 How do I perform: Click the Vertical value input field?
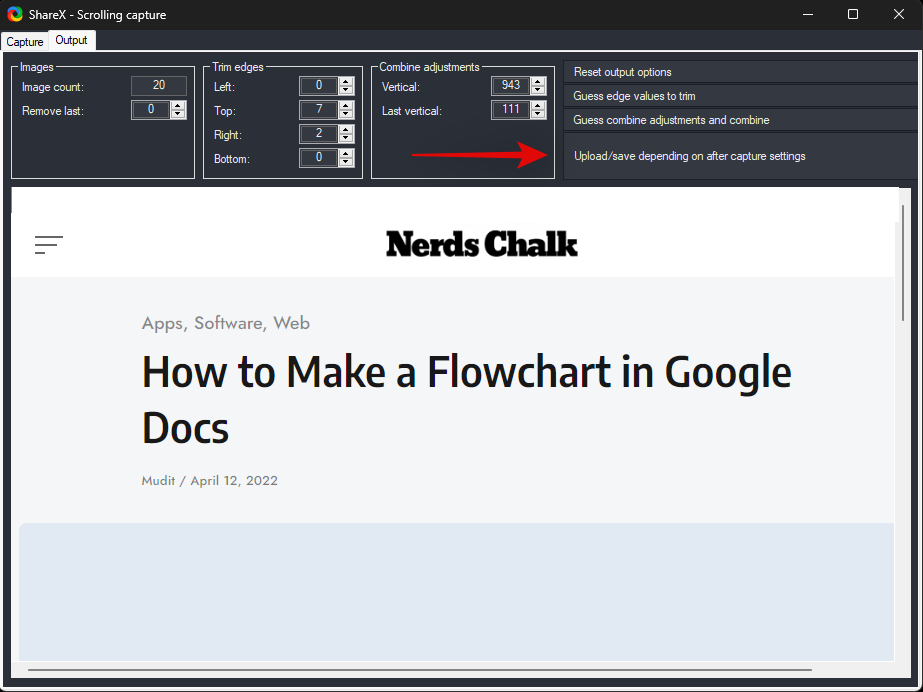[510, 86]
